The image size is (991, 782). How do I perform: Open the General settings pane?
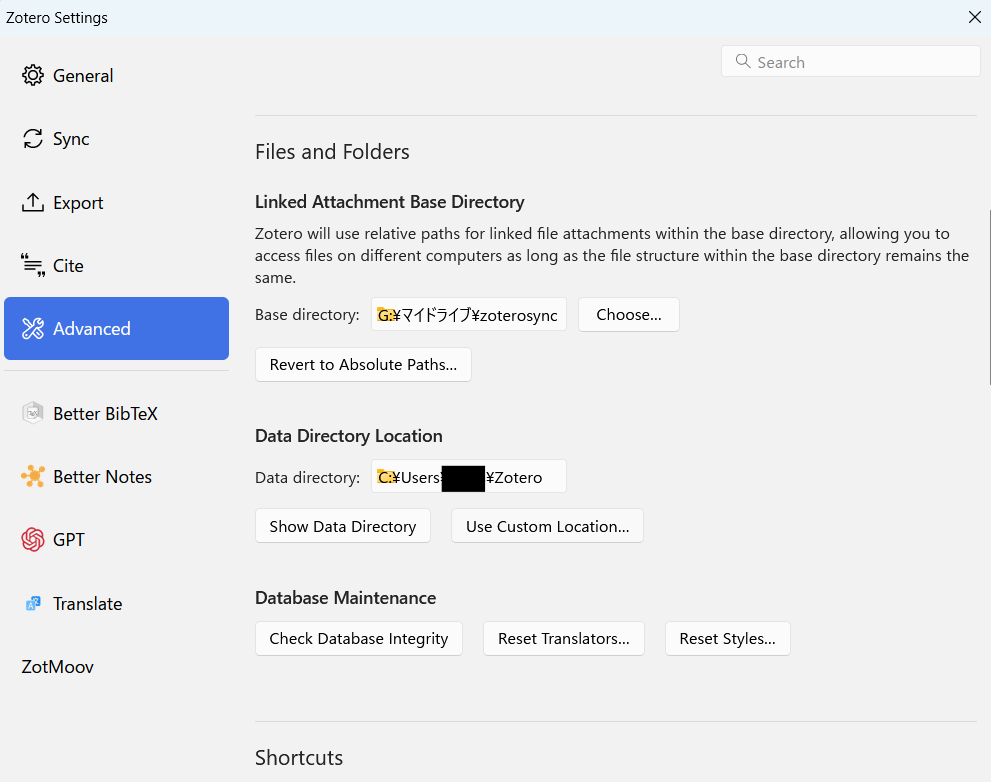(116, 75)
